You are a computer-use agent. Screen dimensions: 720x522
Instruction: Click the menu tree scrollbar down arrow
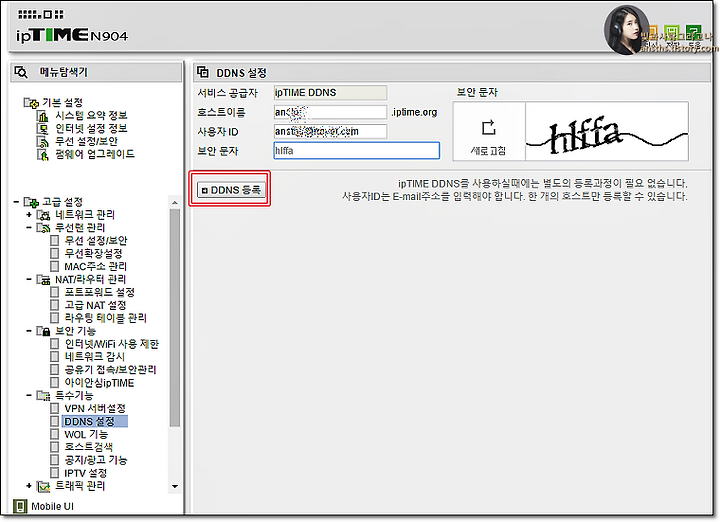coord(174,486)
